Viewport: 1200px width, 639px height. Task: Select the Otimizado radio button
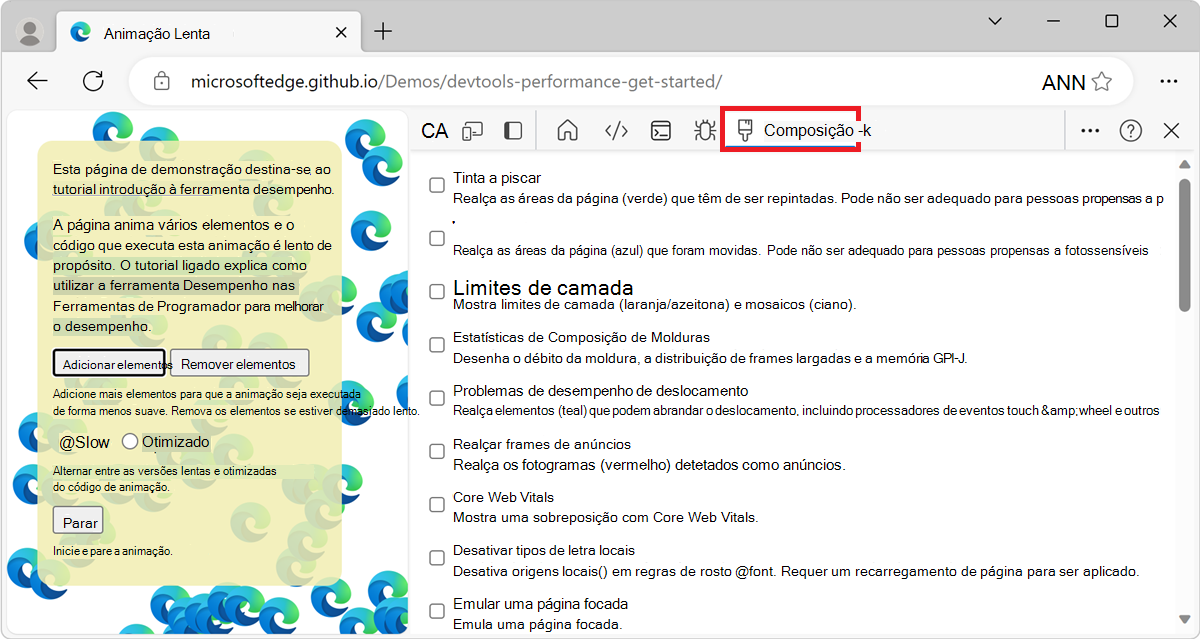click(x=130, y=440)
